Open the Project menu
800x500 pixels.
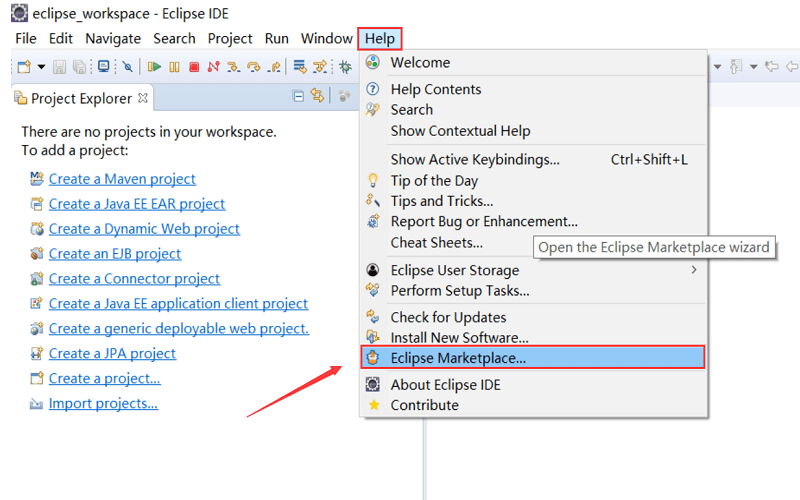[230, 38]
